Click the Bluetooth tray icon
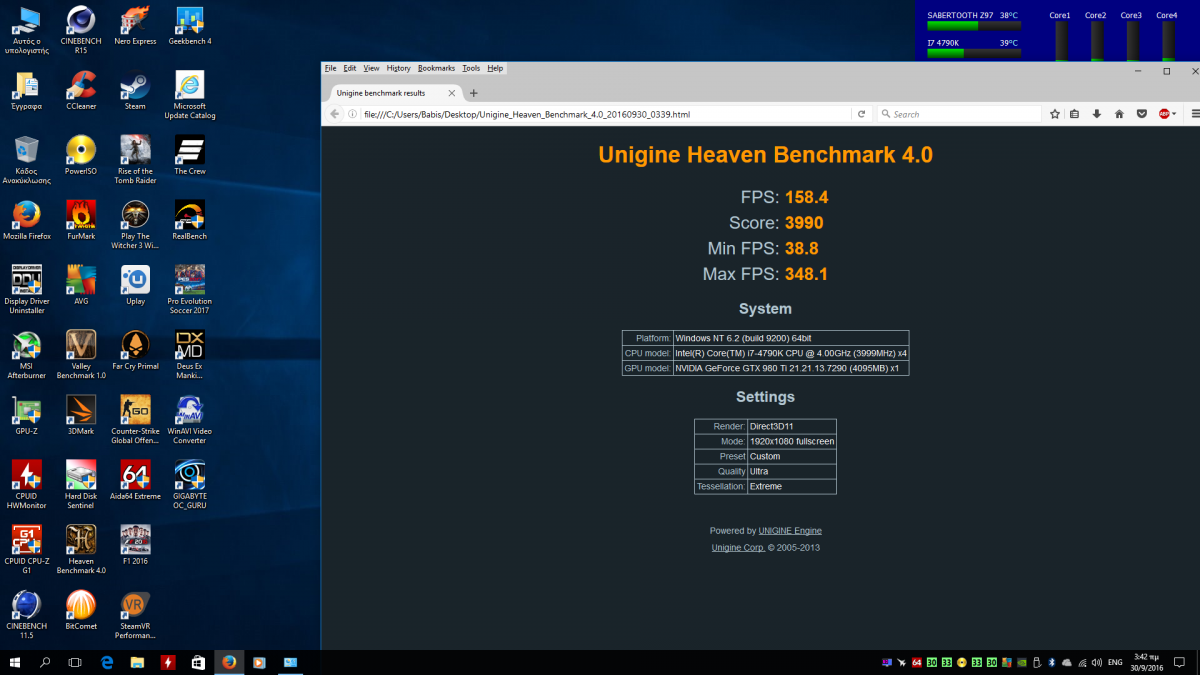The height and width of the screenshot is (675, 1200). (x=1053, y=662)
